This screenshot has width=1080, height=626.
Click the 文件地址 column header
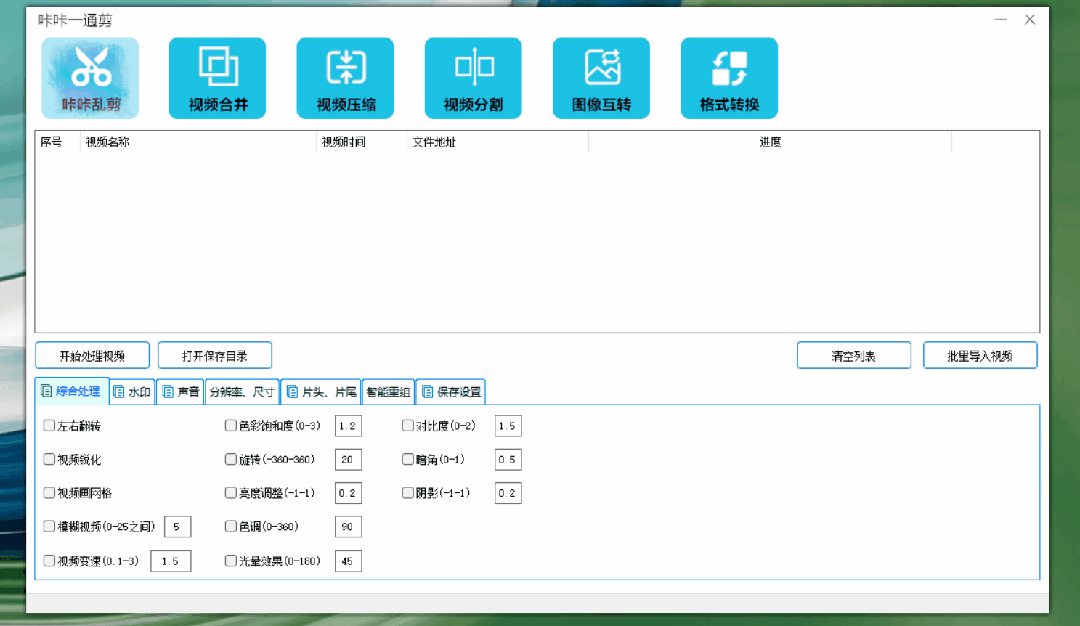498,142
